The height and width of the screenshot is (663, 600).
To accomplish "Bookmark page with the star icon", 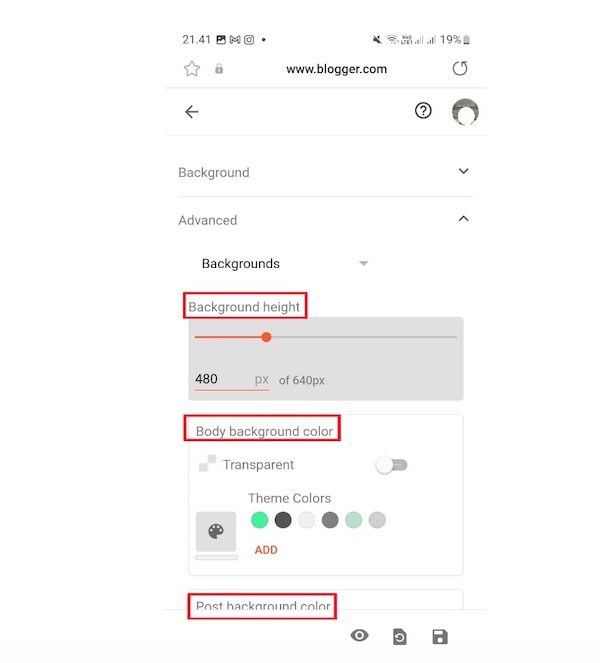I will tap(192, 68).
